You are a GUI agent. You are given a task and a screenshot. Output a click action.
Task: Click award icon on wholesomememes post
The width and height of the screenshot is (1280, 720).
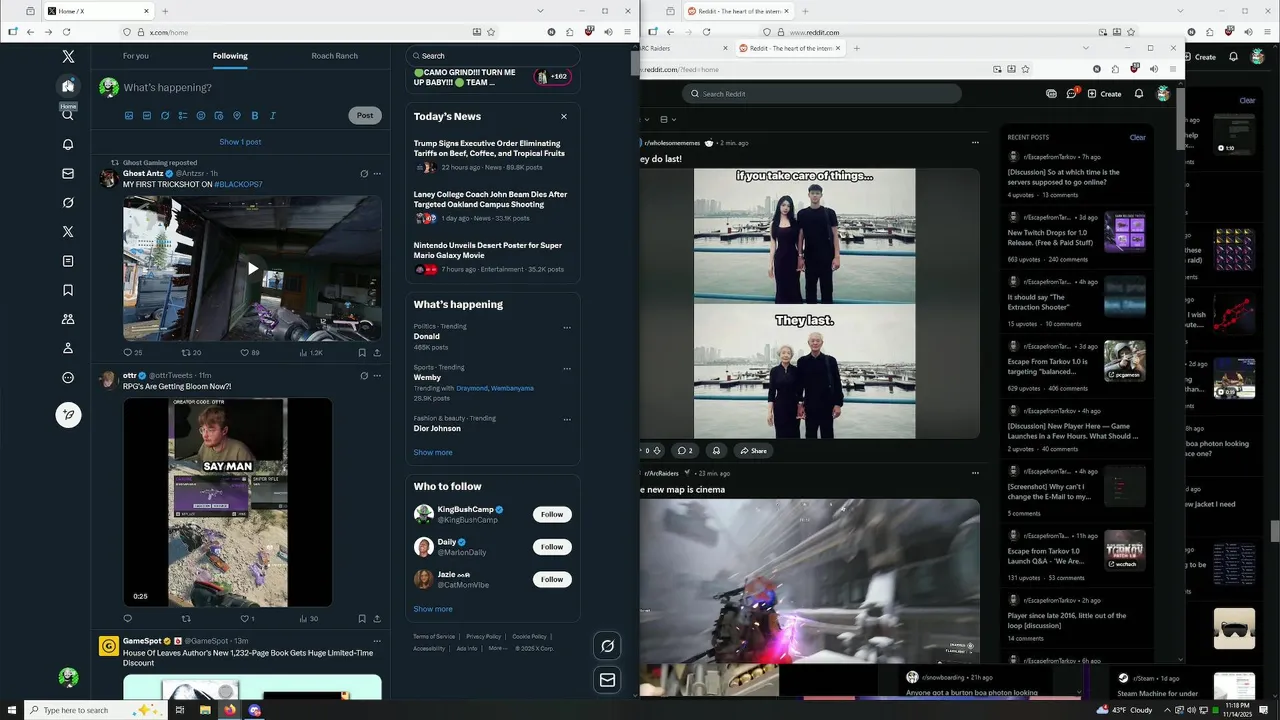715,451
